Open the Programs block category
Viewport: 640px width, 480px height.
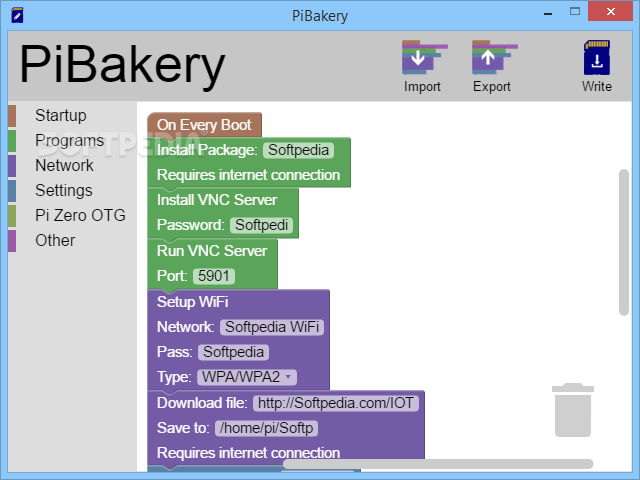(69, 140)
